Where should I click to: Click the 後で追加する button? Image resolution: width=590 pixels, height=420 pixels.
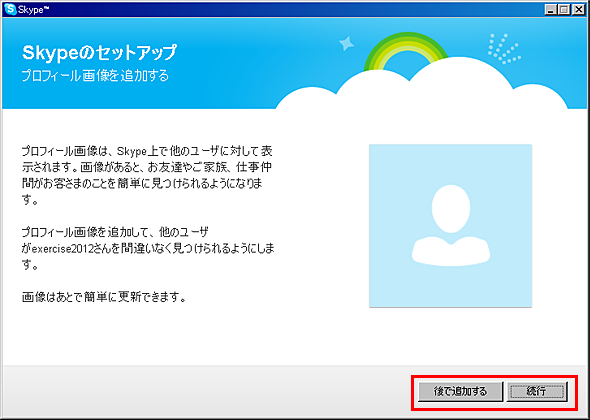[461, 392]
